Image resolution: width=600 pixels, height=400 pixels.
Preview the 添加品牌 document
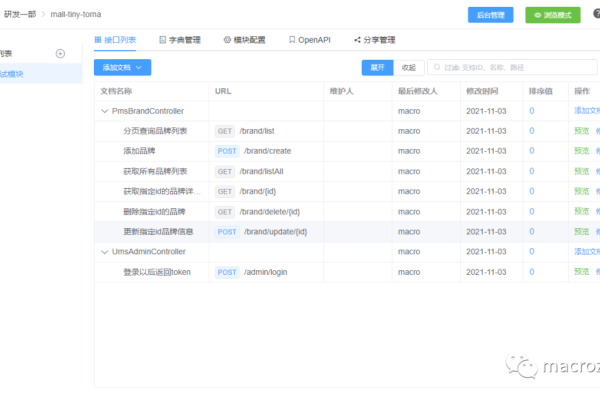[582, 151]
